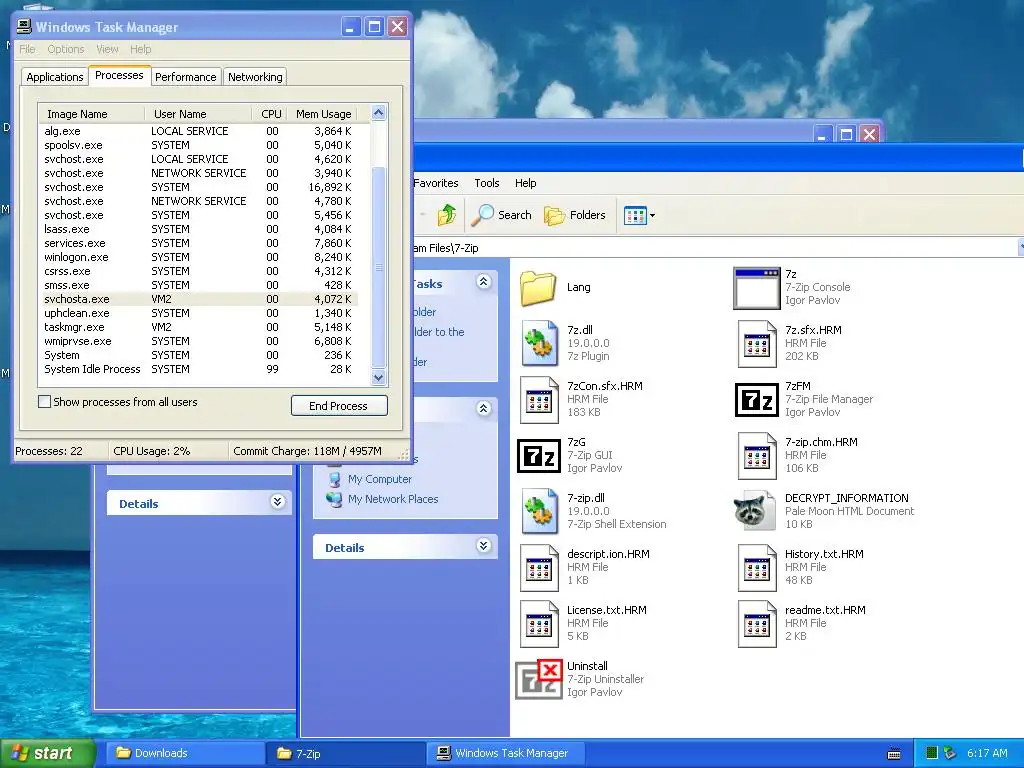Select the svchosta.exe process row
The height and width of the screenshot is (768, 1024).
pyautogui.click(x=199, y=299)
